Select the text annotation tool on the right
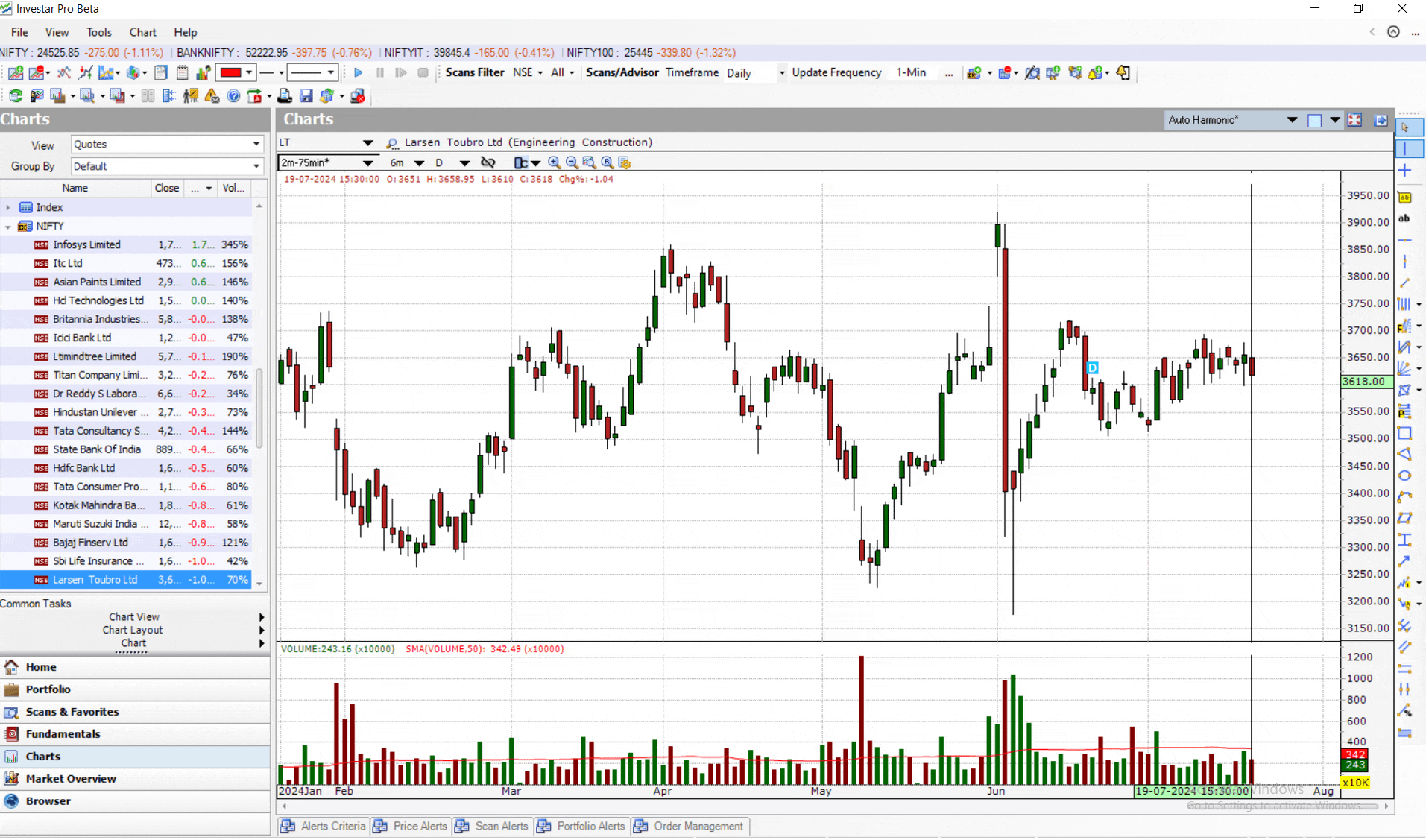Screen dimensions: 1426x840 pyautogui.click(x=1404, y=218)
